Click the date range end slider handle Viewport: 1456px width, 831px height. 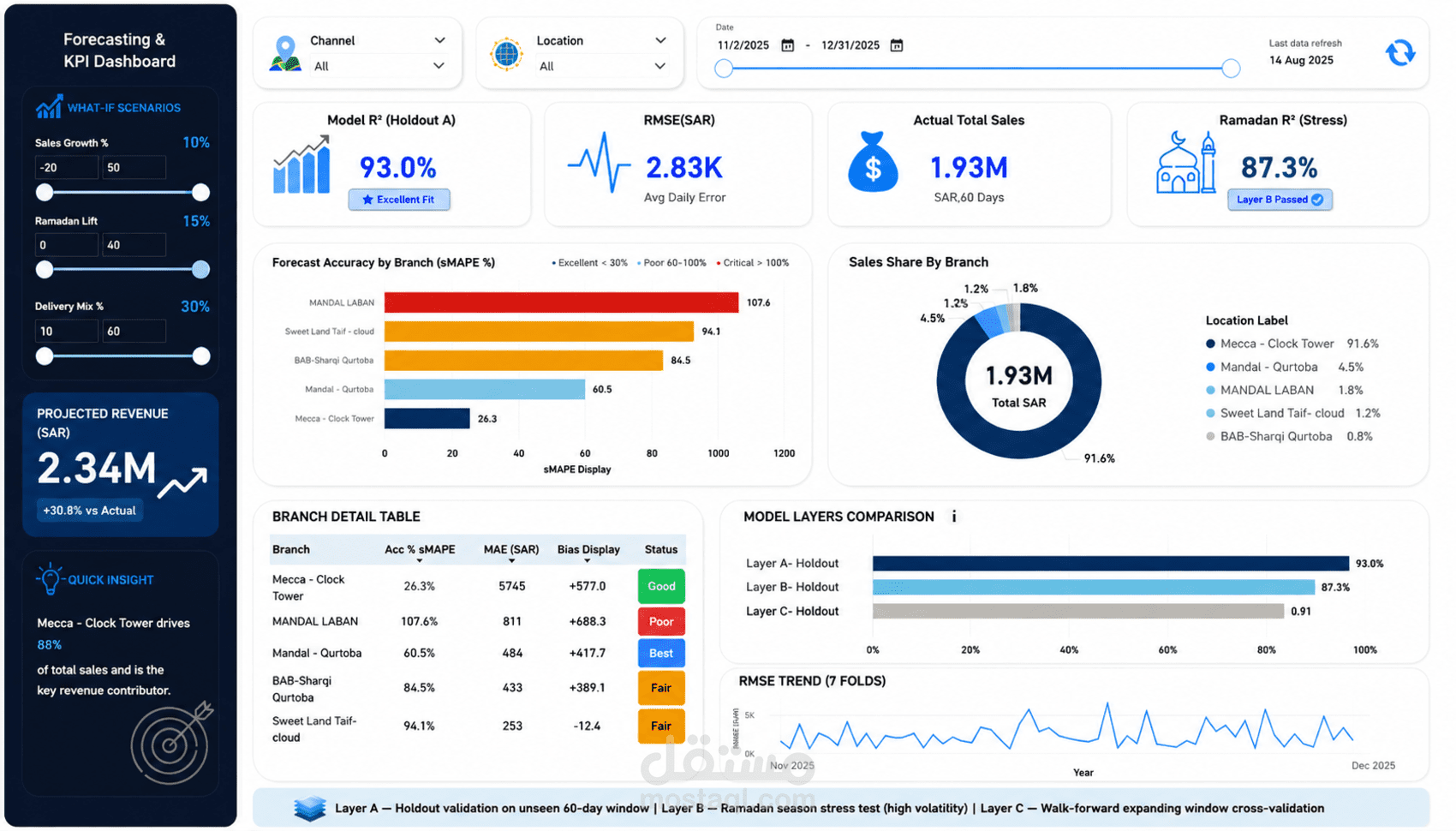tap(1231, 69)
